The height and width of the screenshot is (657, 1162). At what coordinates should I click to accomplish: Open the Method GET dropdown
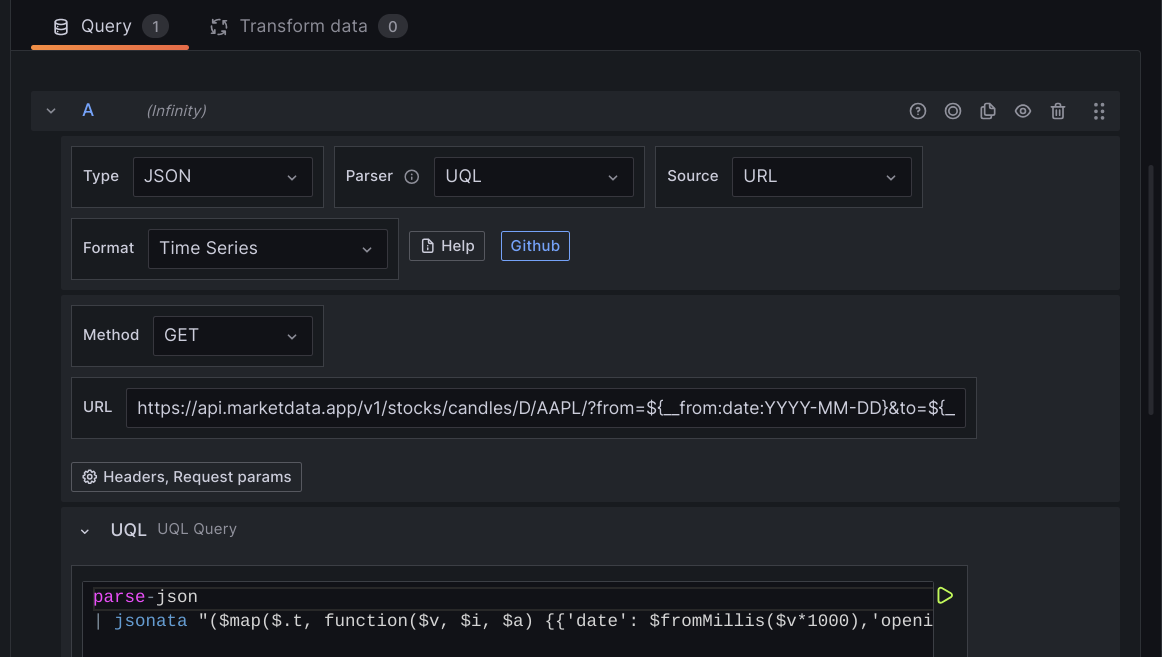[x=233, y=336]
